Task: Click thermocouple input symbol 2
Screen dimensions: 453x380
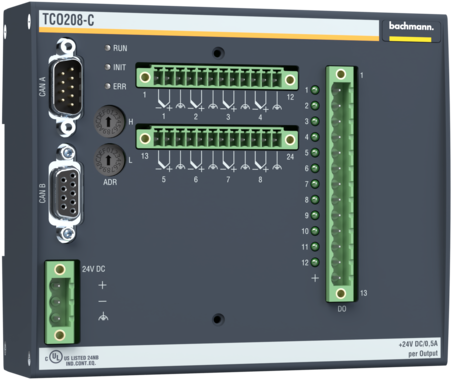Action: pos(196,100)
